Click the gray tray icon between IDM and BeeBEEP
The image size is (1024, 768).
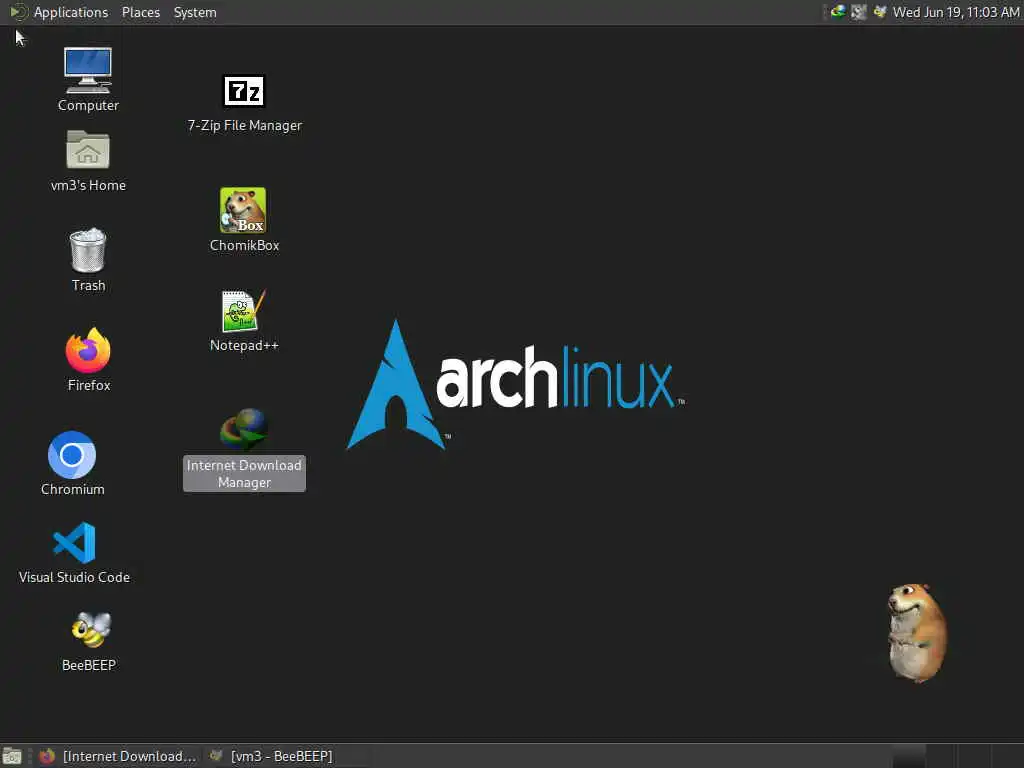[x=859, y=12]
